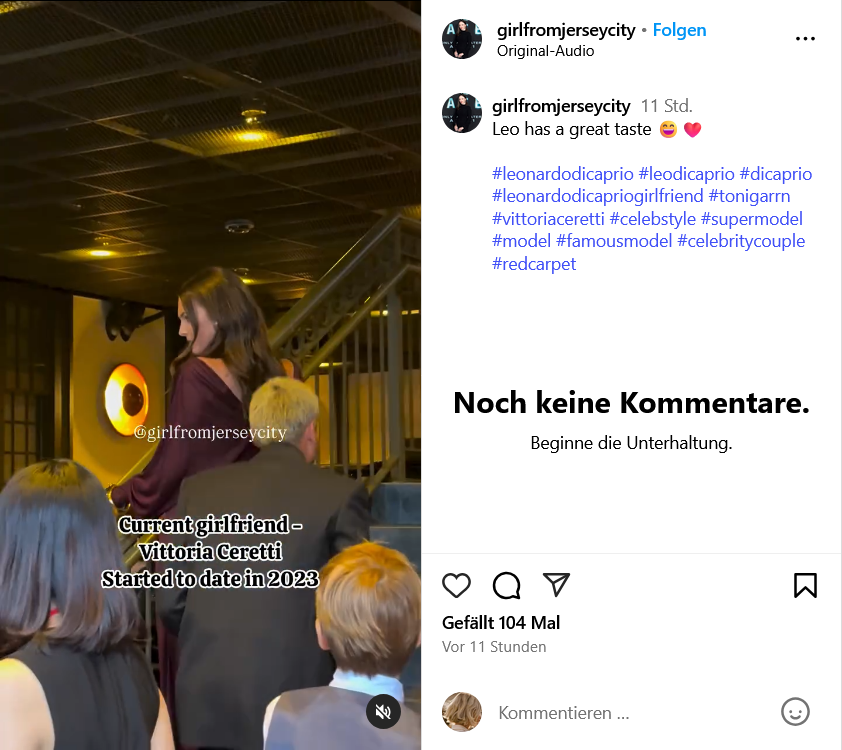Unmute the video with the speaker icon
This screenshot has width=842, height=750.
pos(383,712)
